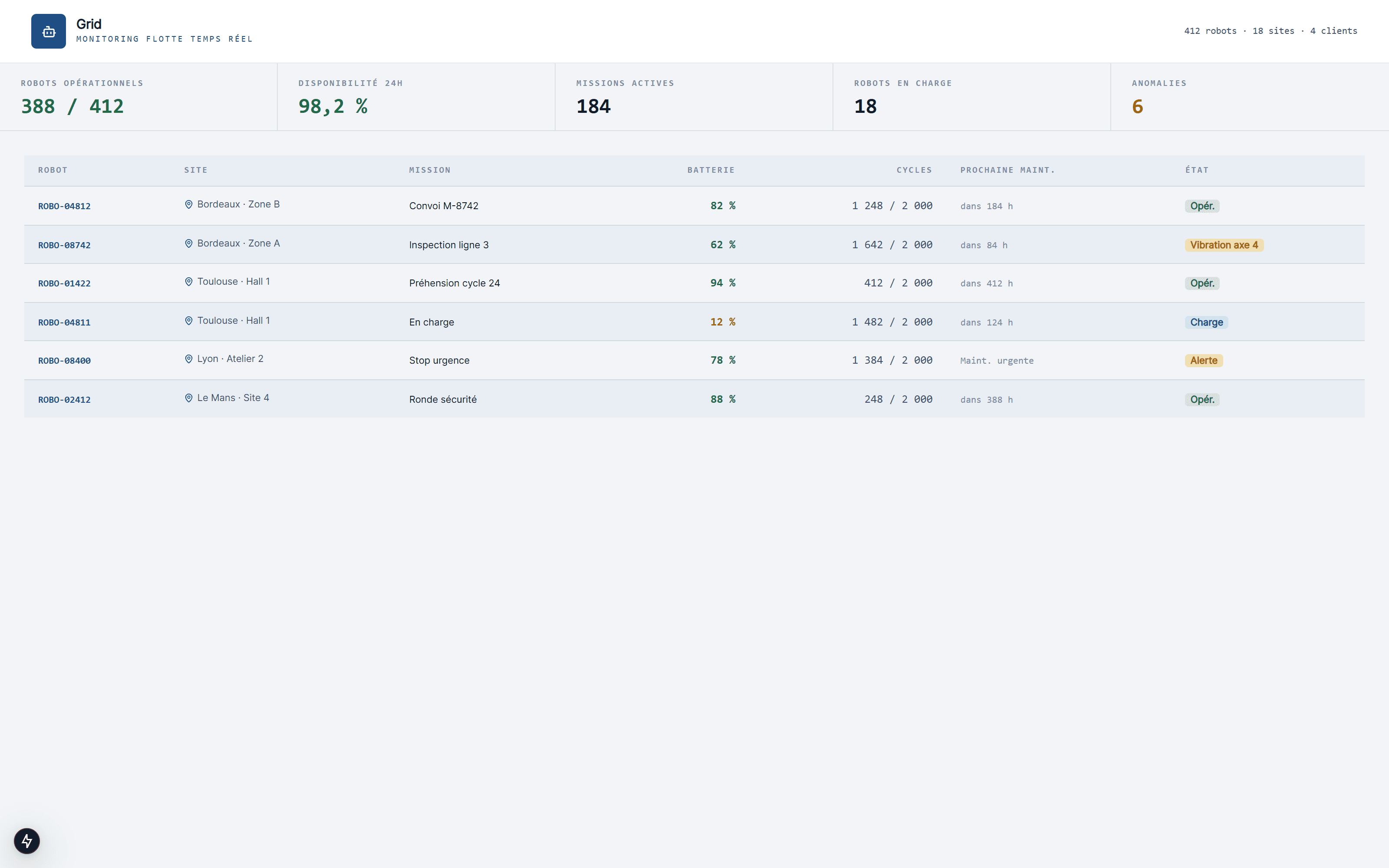Image resolution: width=1389 pixels, height=868 pixels.
Task: Click the location pin beside Lyon · Atelier 2
Action: pyautogui.click(x=188, y=359)
